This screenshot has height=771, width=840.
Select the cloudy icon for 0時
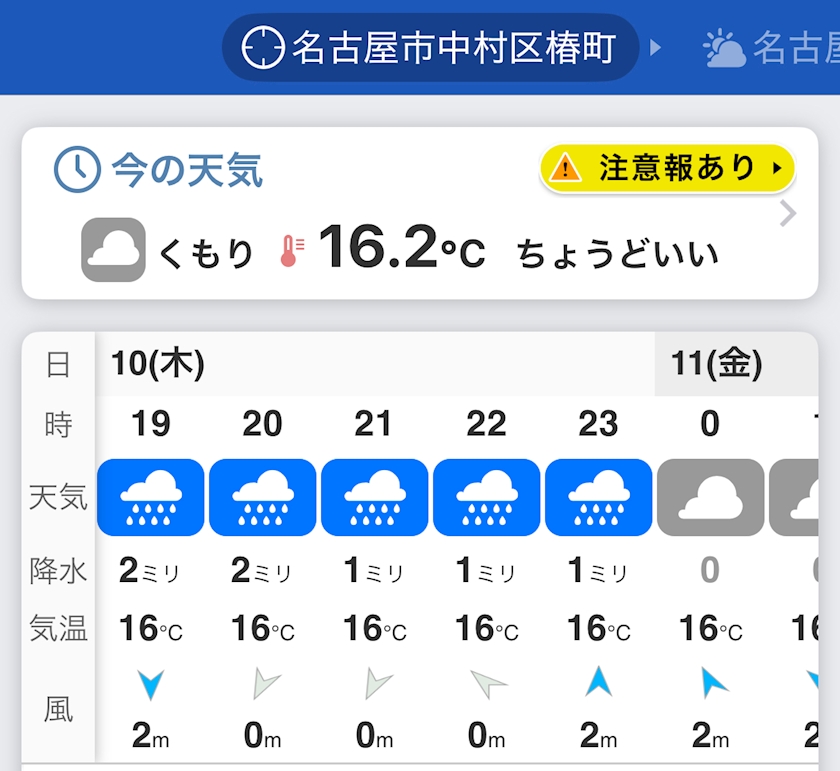coord(710,497)
